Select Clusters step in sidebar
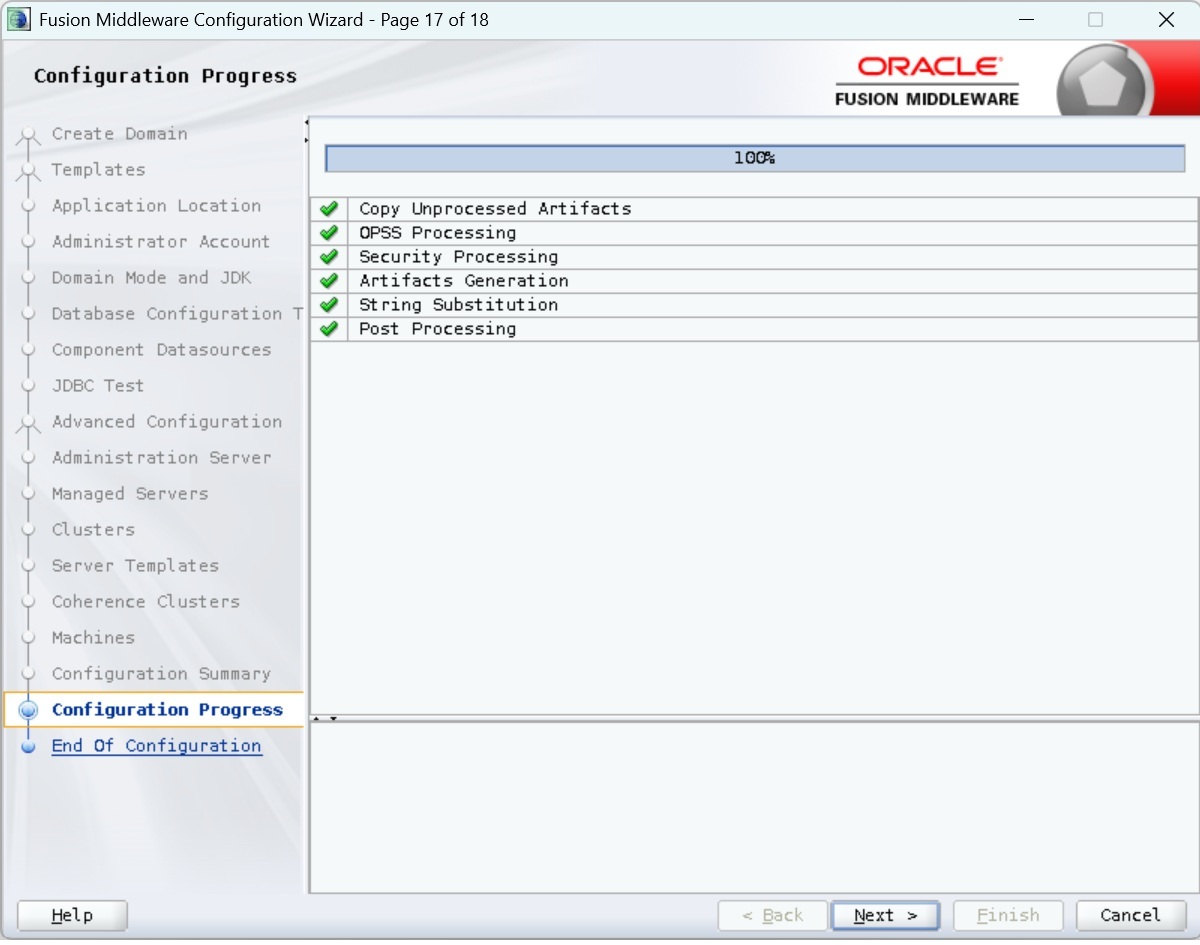1200x945 pixels. [x=93, y=530]
